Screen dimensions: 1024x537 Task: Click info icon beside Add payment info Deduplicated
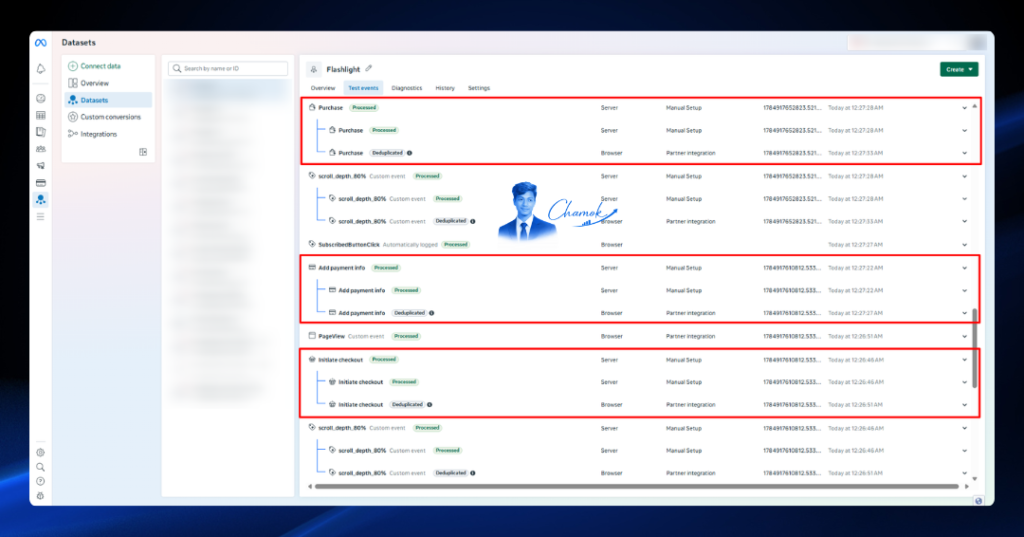(432, 313)
